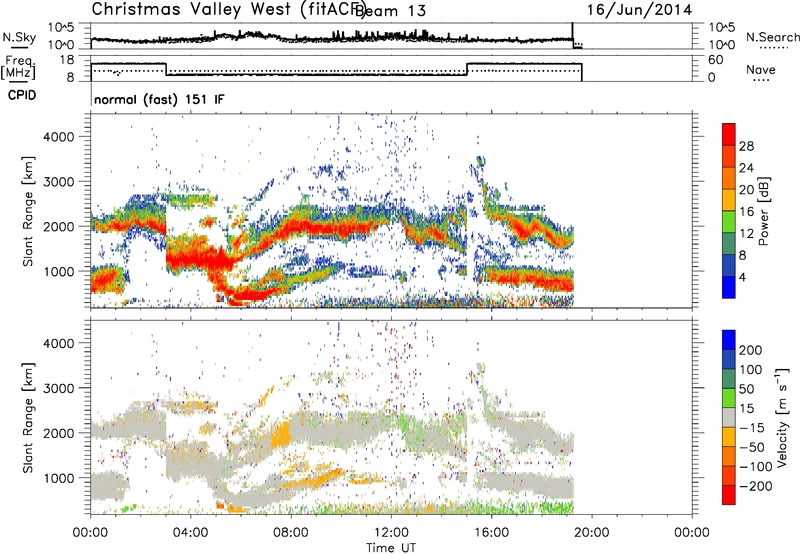The height and width of the screenshot is (554, 800).
Task: Click the '-50' Velocity scale value
Action: [x=753, y=447]
